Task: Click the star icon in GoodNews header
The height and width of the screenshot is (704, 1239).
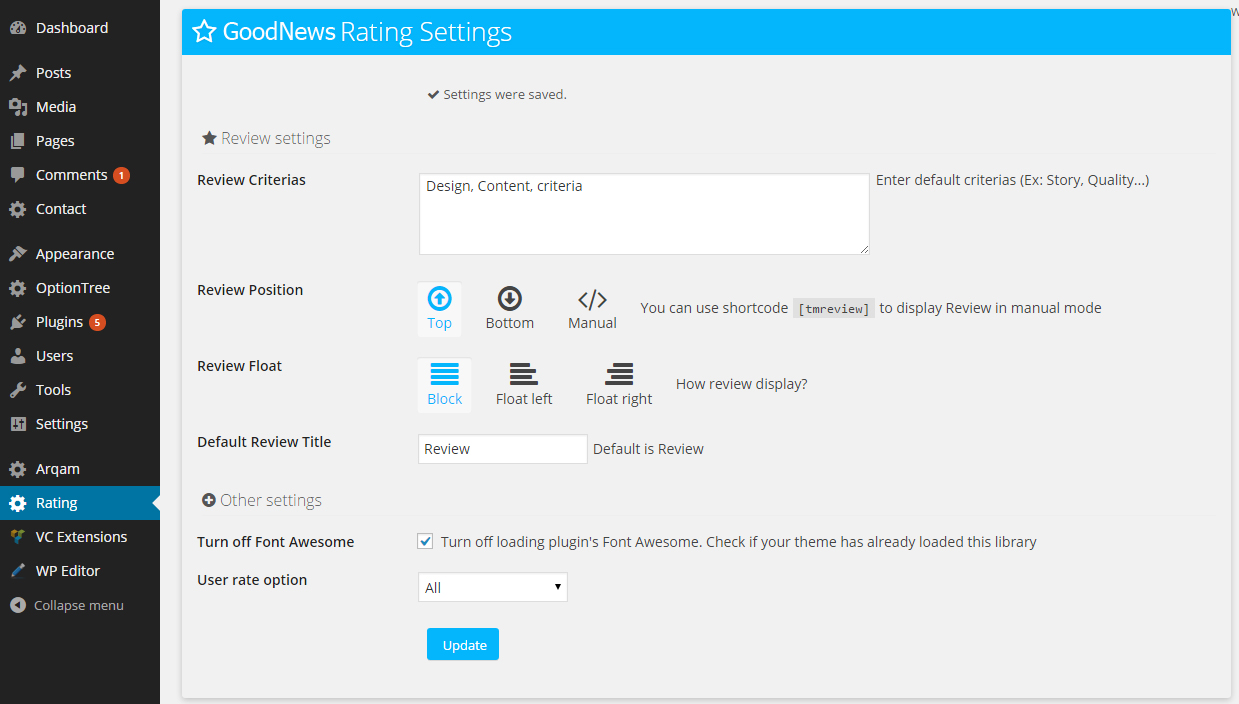Action: (x=204, y=32)
